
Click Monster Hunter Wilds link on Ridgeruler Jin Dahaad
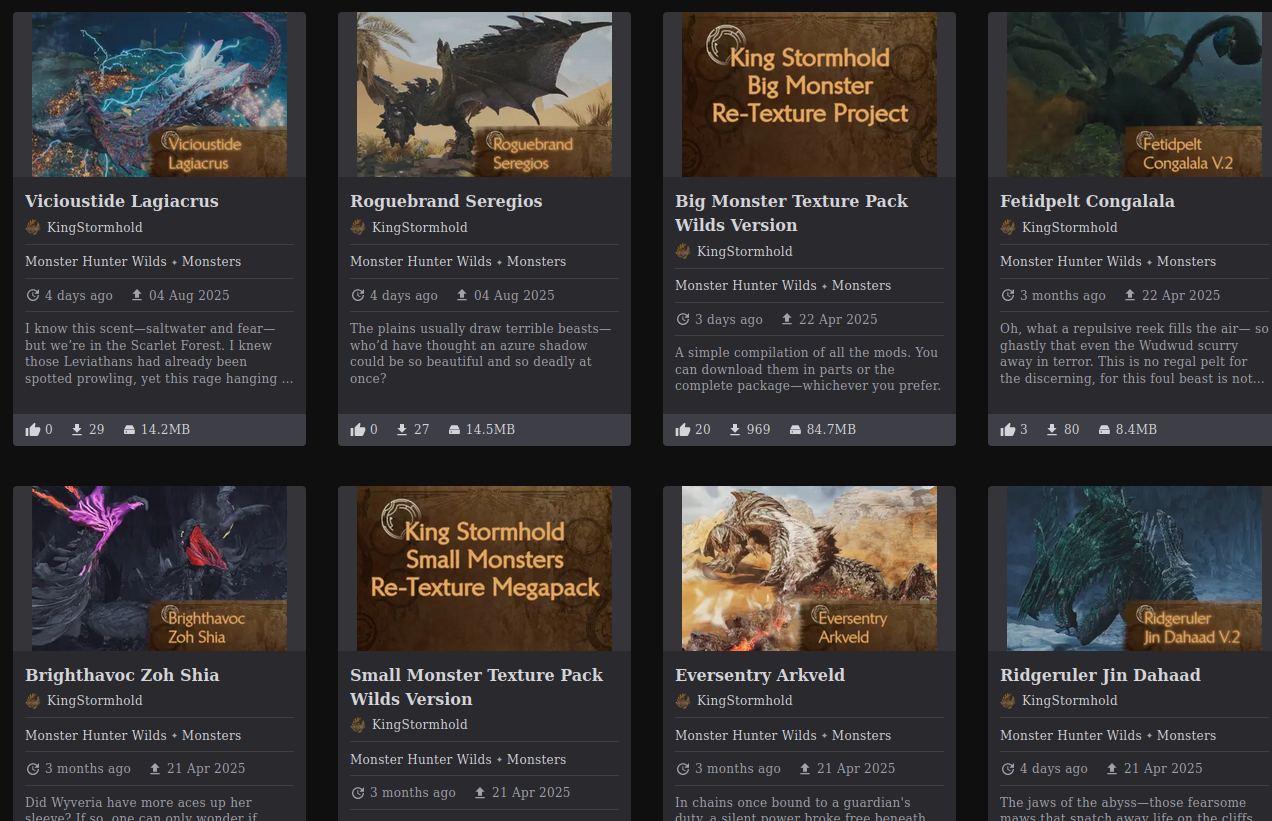(1071, 735)
